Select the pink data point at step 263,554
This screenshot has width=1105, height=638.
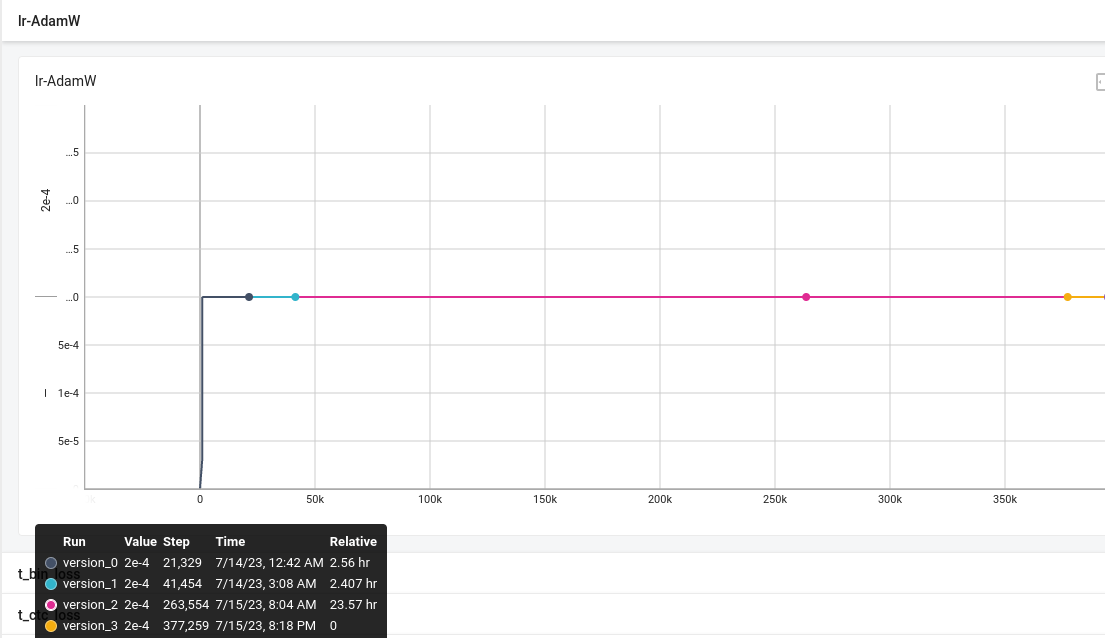point(806,296)
